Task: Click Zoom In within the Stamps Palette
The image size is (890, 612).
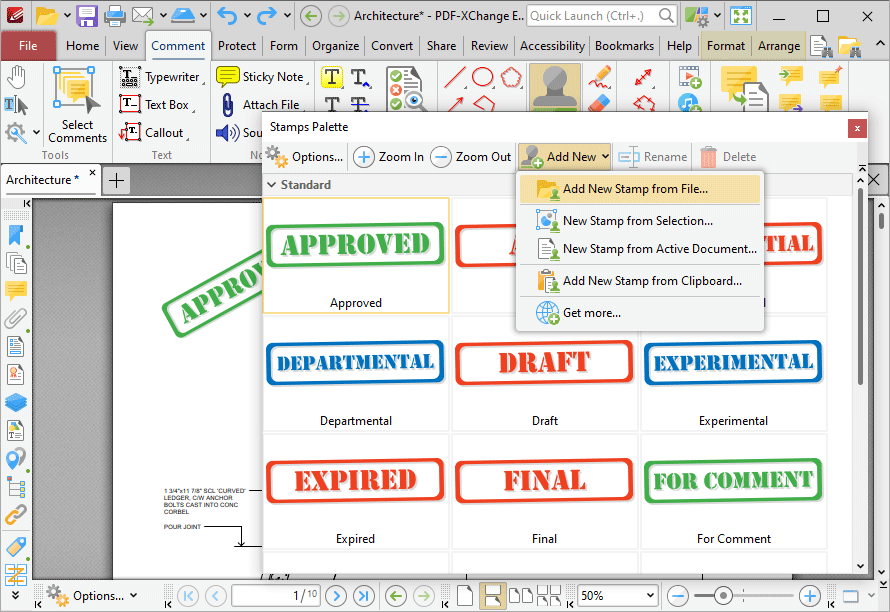Action: (388, 156)
